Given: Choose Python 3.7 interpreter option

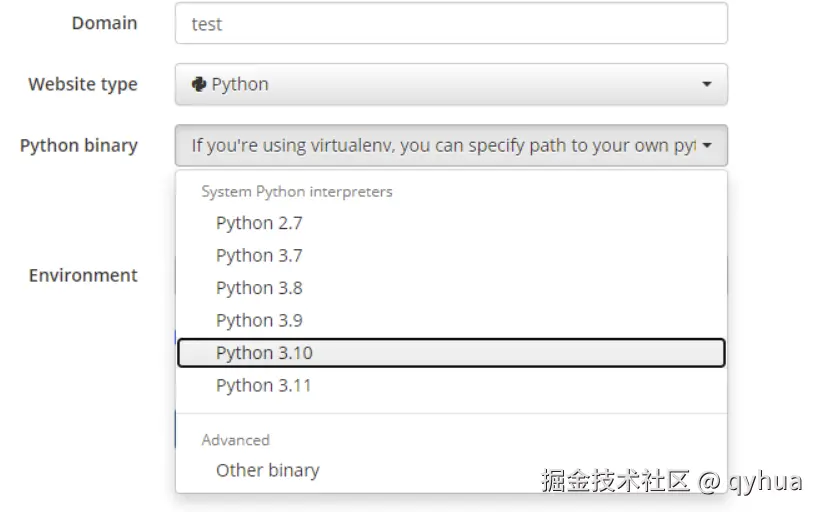Looking at the screenshot, I should point(259,256).
